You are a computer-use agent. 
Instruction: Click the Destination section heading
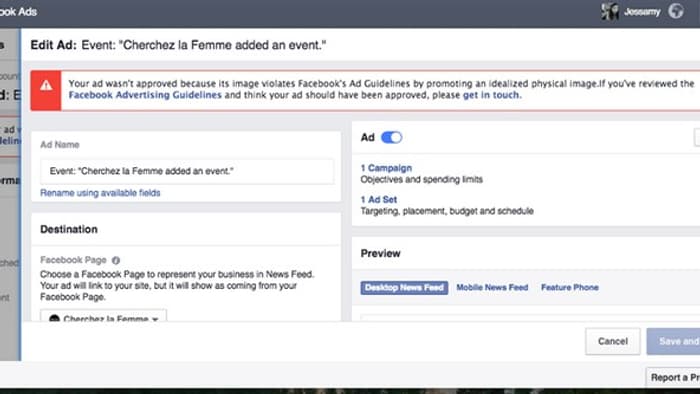tap(69, 229)
